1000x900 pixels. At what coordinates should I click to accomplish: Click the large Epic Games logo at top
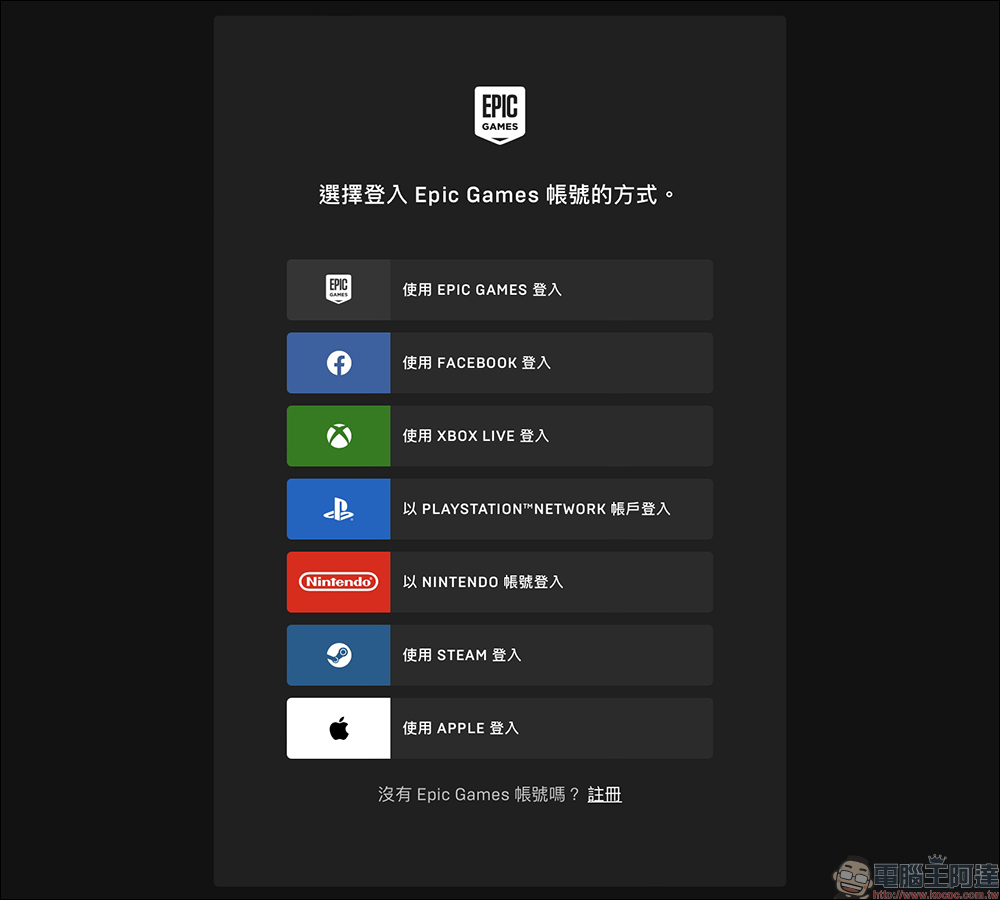[x=500, y=115]
